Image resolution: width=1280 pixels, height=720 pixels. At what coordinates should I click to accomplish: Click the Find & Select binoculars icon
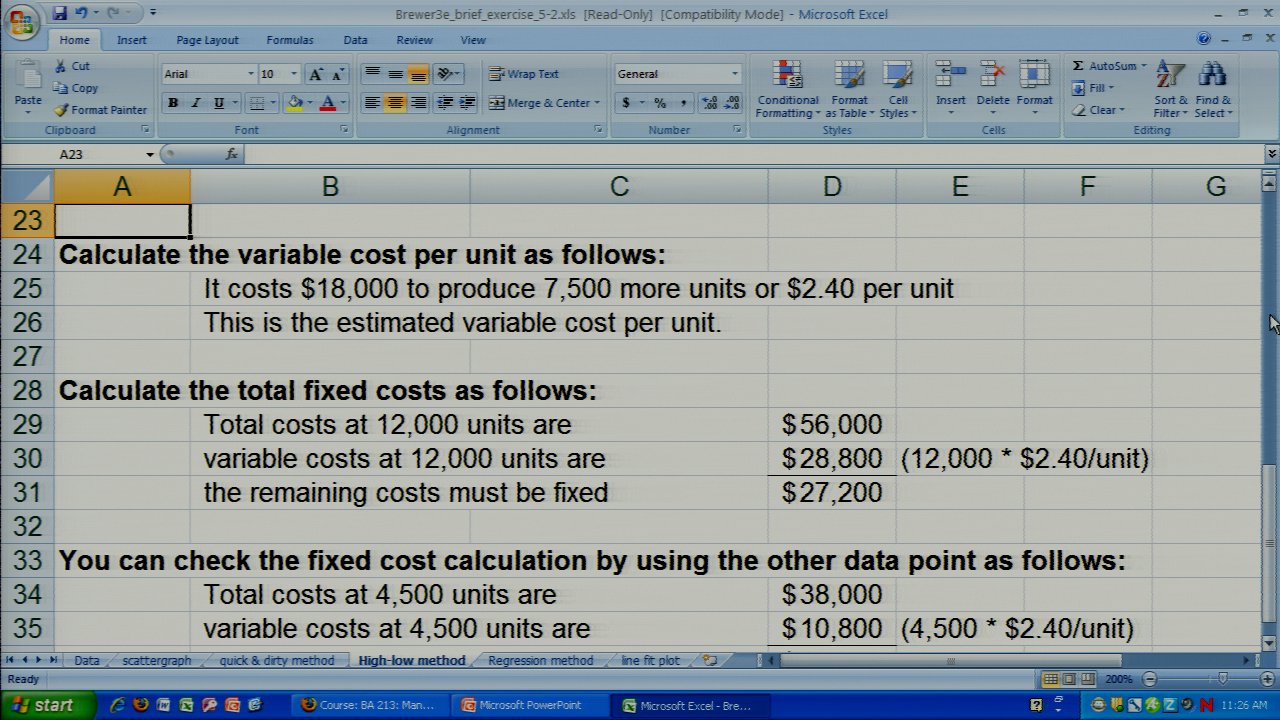click(x=1212, y=78)
